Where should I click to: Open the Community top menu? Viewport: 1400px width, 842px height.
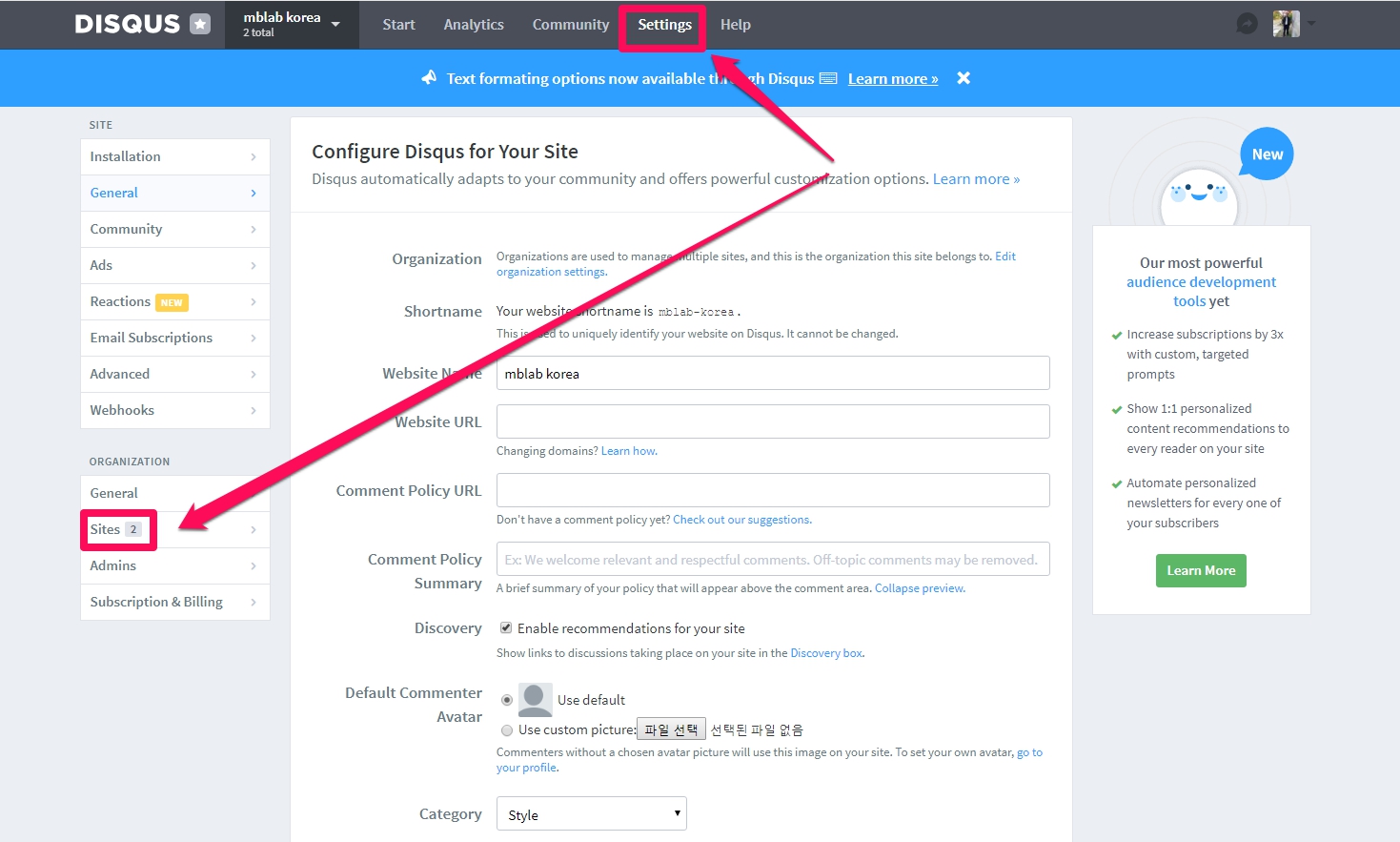click(570, 25)
